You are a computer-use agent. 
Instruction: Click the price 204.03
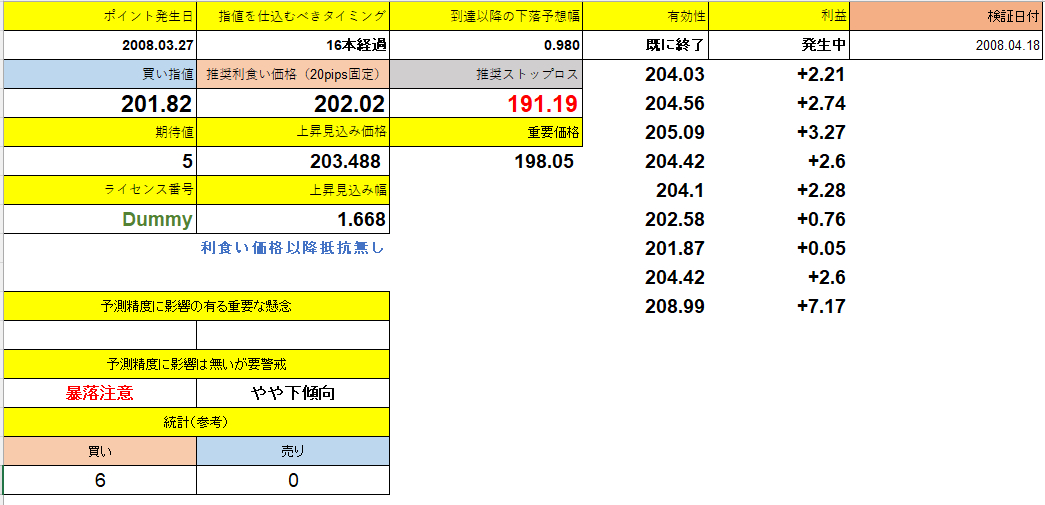point(674,75)
